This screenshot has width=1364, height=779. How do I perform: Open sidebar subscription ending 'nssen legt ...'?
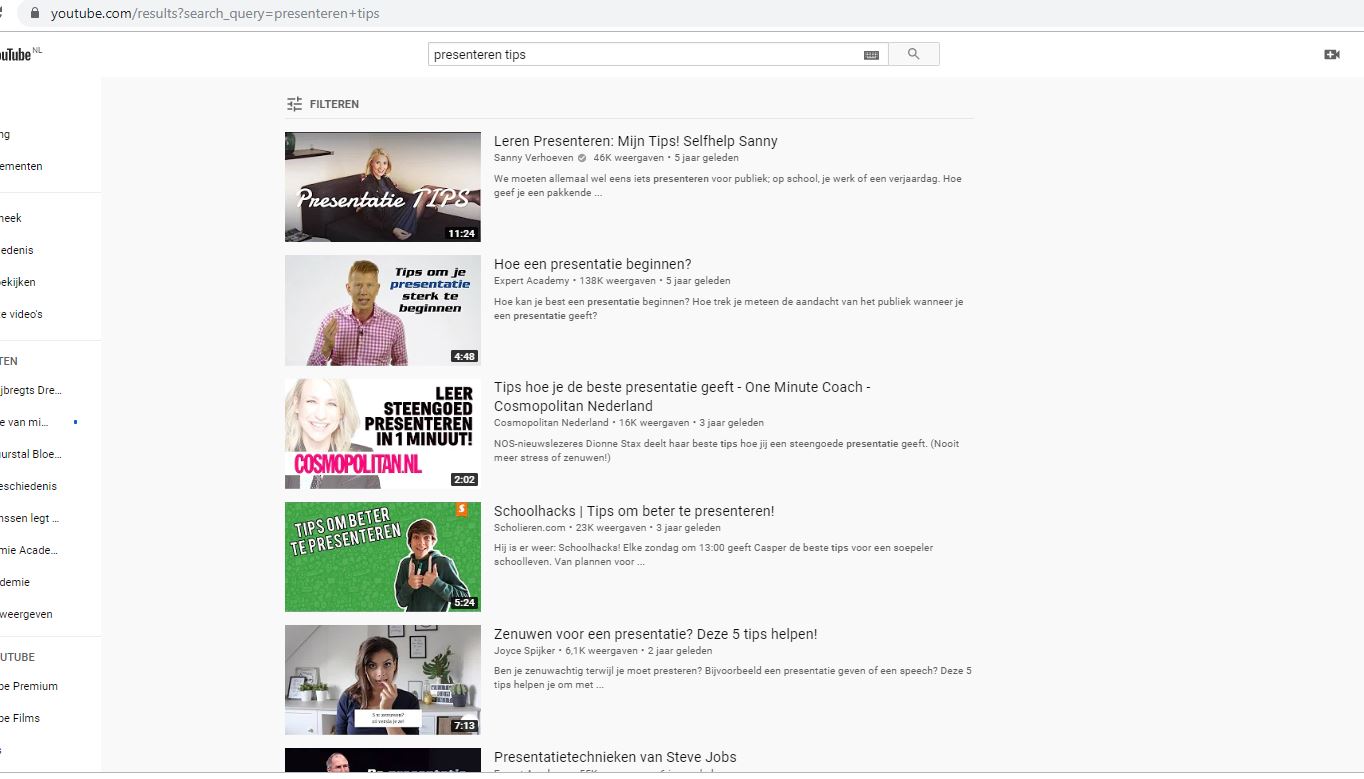30,518
